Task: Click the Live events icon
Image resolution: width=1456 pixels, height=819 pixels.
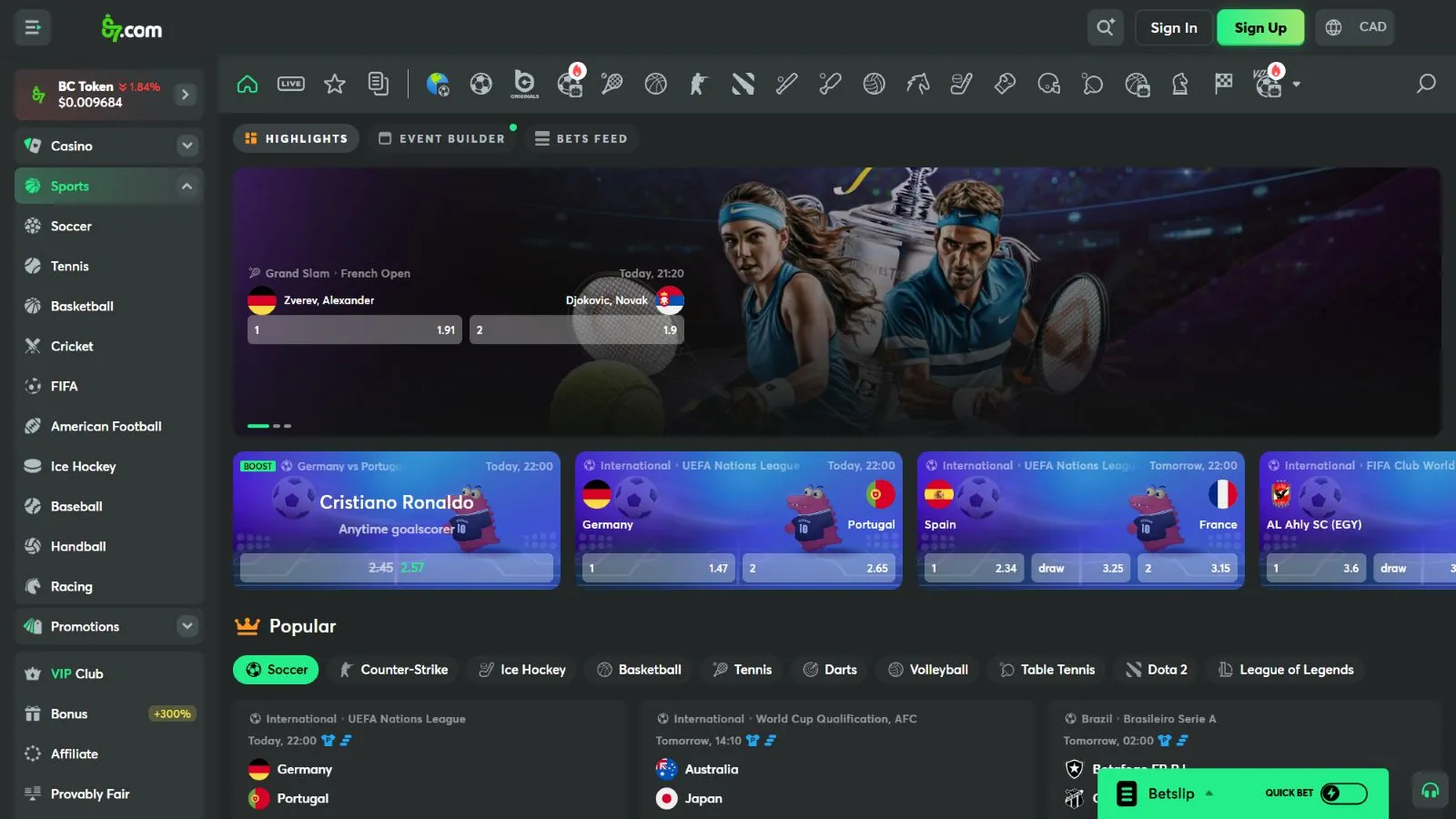Action: tap(291, 84)
